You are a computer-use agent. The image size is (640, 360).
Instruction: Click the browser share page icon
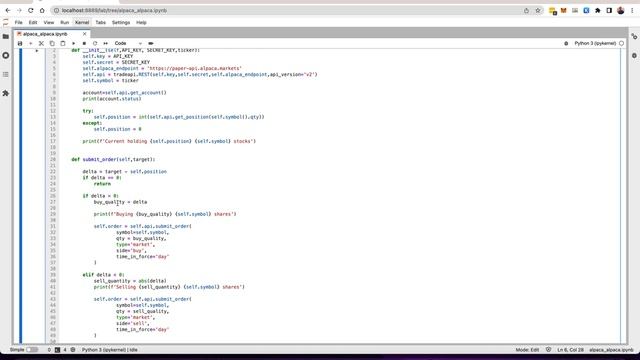pos(527,11)
